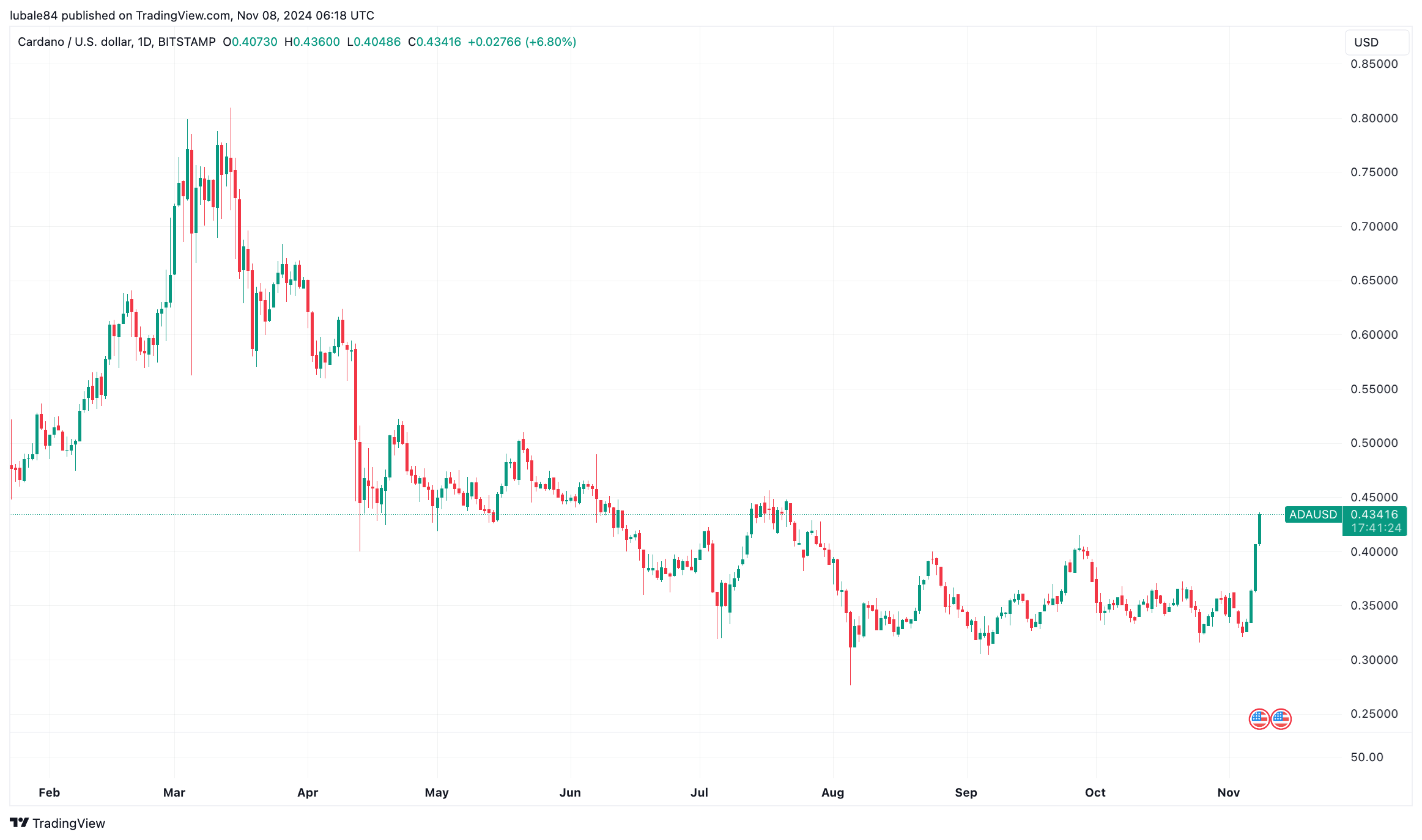Click the Jun label on time axis

(570, 792)
